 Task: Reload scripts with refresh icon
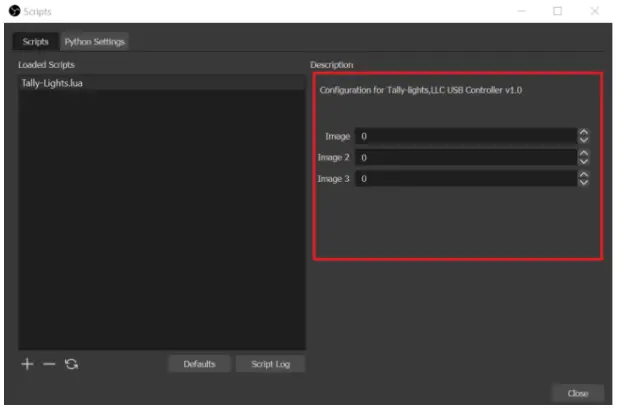coord(71,364)
